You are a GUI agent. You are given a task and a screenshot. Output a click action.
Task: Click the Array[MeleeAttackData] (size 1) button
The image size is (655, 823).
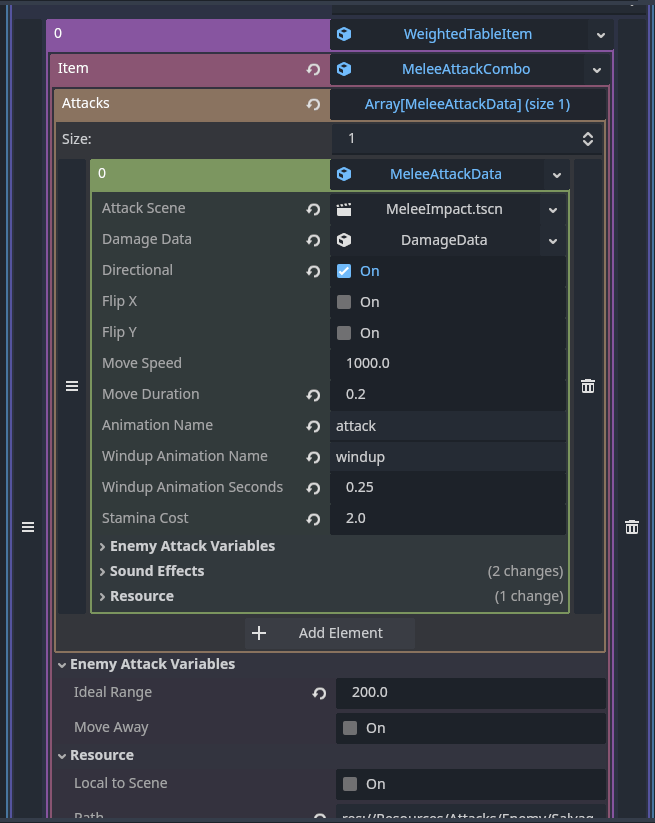click(467, 104)
